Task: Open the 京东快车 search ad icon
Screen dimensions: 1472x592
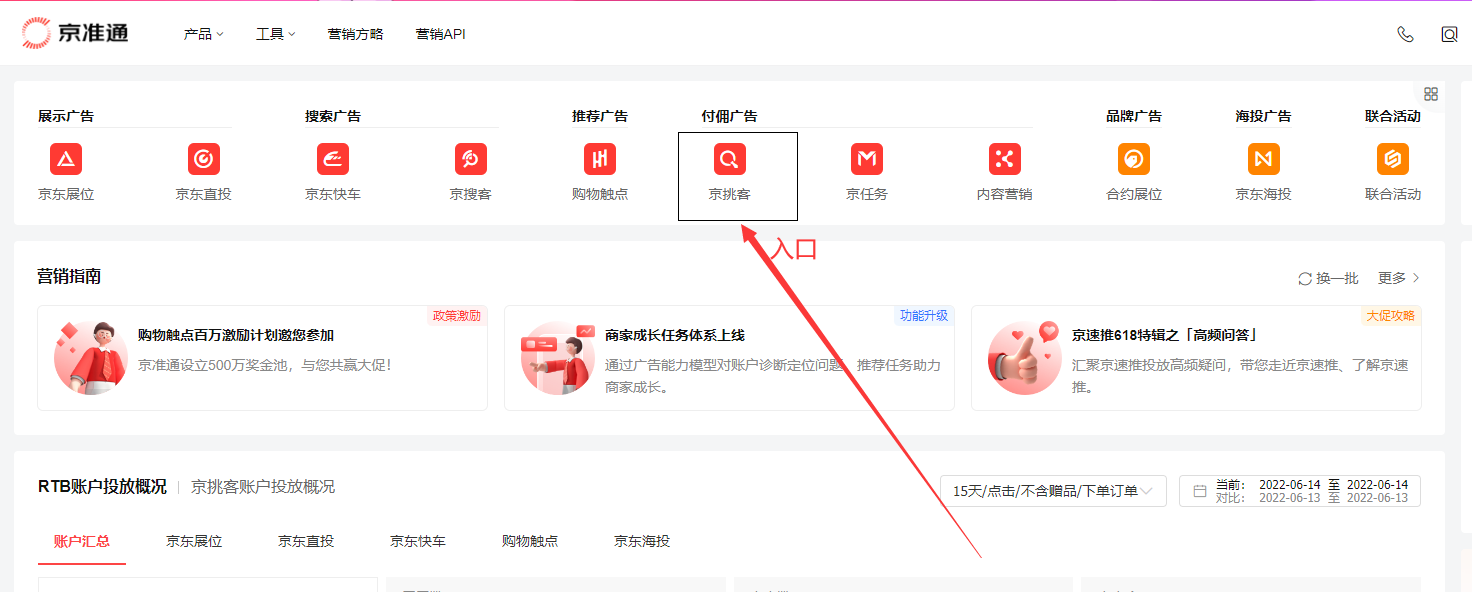Action: point(333,159)
